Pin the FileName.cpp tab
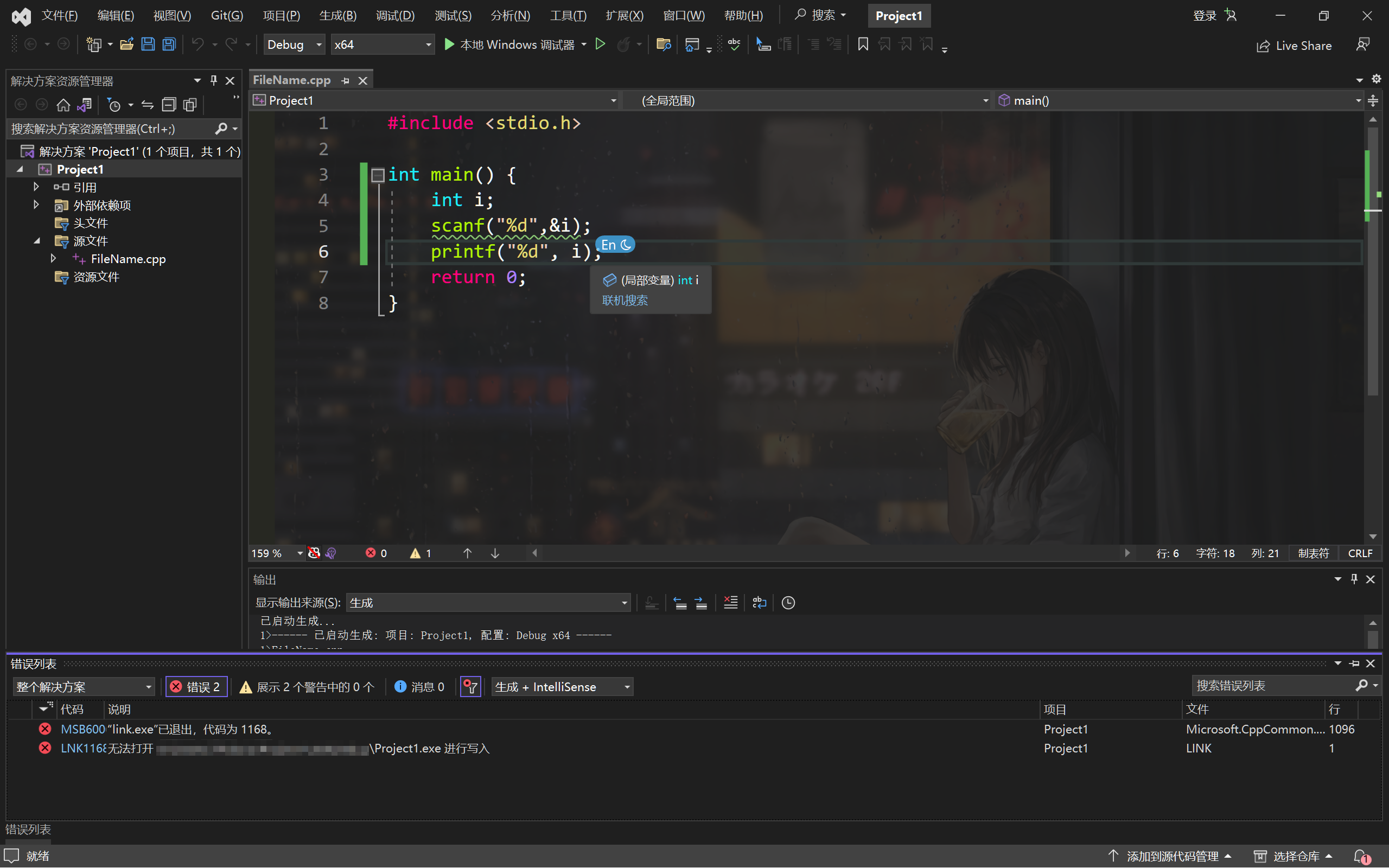Screen dimensions: 1389x868 tap(345, 80)
